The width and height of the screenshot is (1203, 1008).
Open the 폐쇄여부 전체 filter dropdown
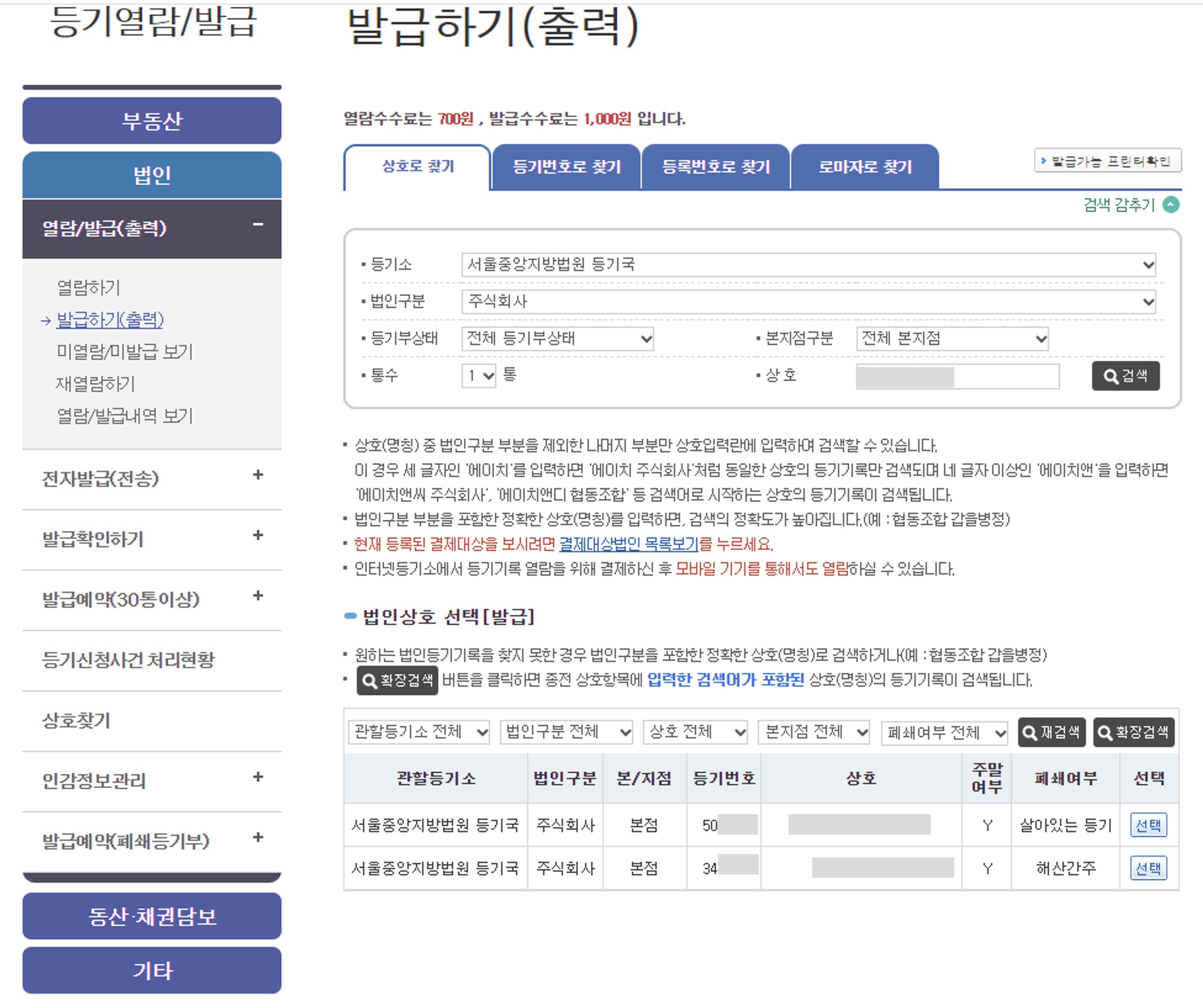tap(944, 732)
